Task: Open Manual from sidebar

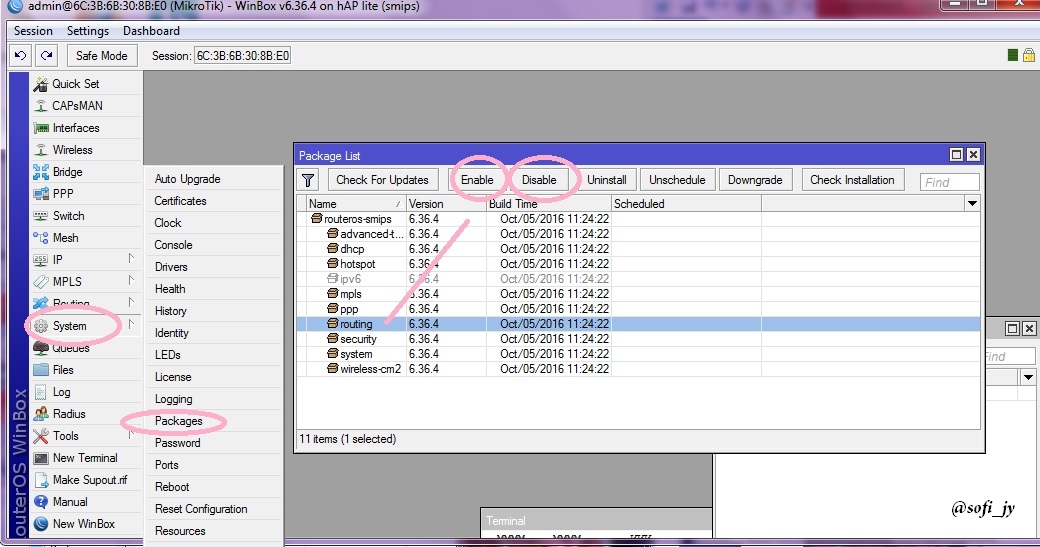Action: coord(86,501)
